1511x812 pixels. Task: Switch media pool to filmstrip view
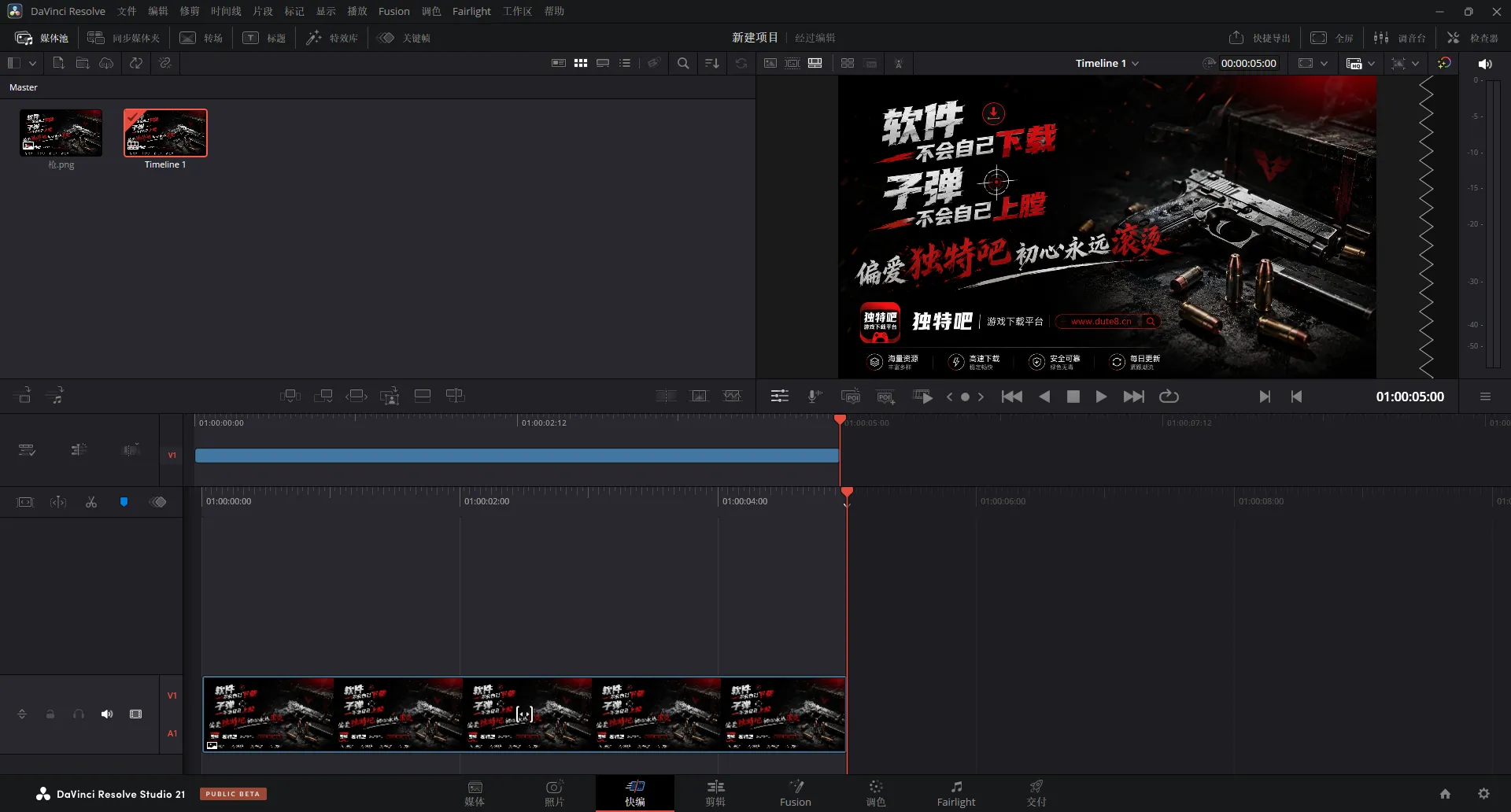[x=603, y=63]
